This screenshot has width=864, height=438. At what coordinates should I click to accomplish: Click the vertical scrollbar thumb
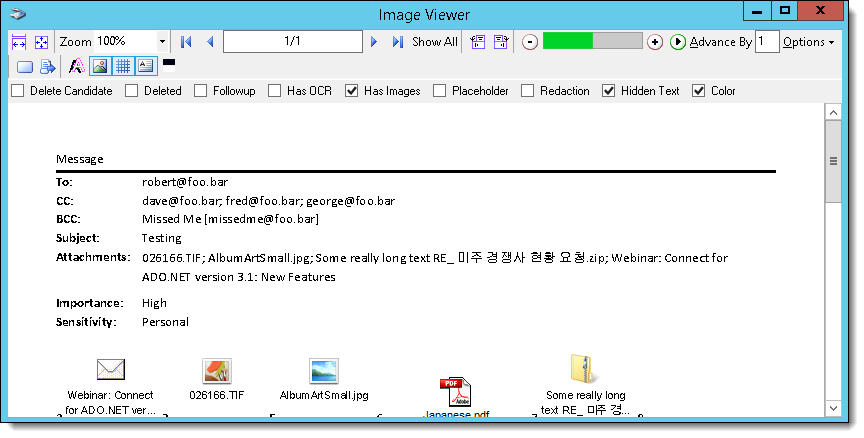coord(833,161)
